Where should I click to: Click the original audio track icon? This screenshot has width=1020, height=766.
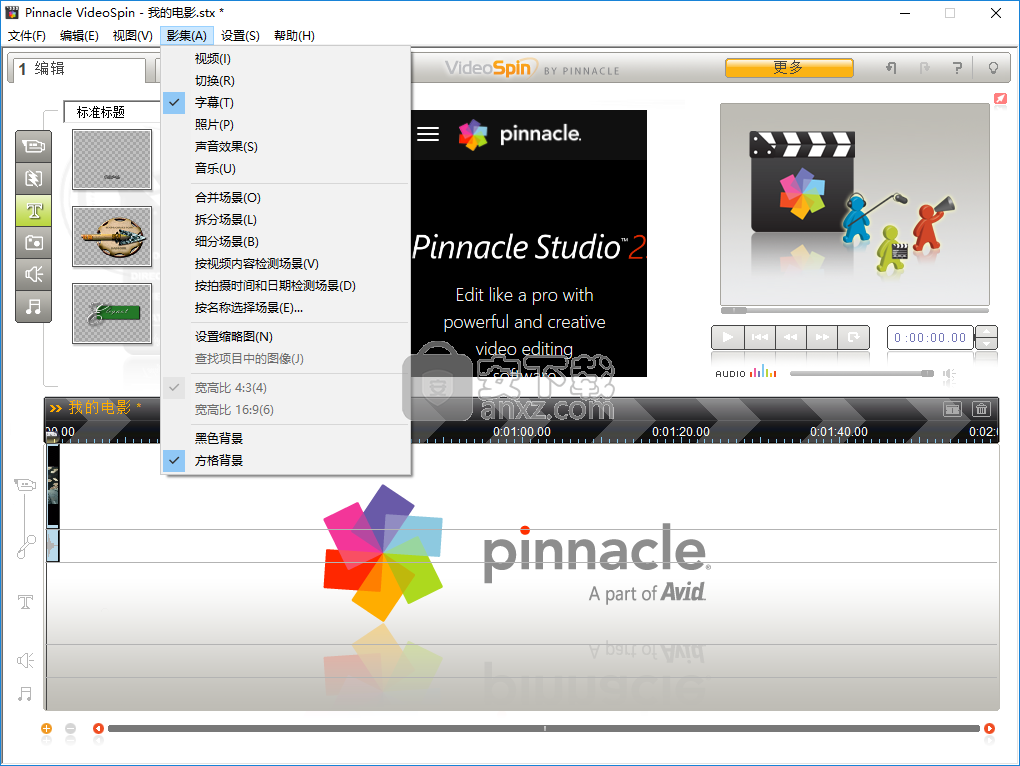(25, 548)
